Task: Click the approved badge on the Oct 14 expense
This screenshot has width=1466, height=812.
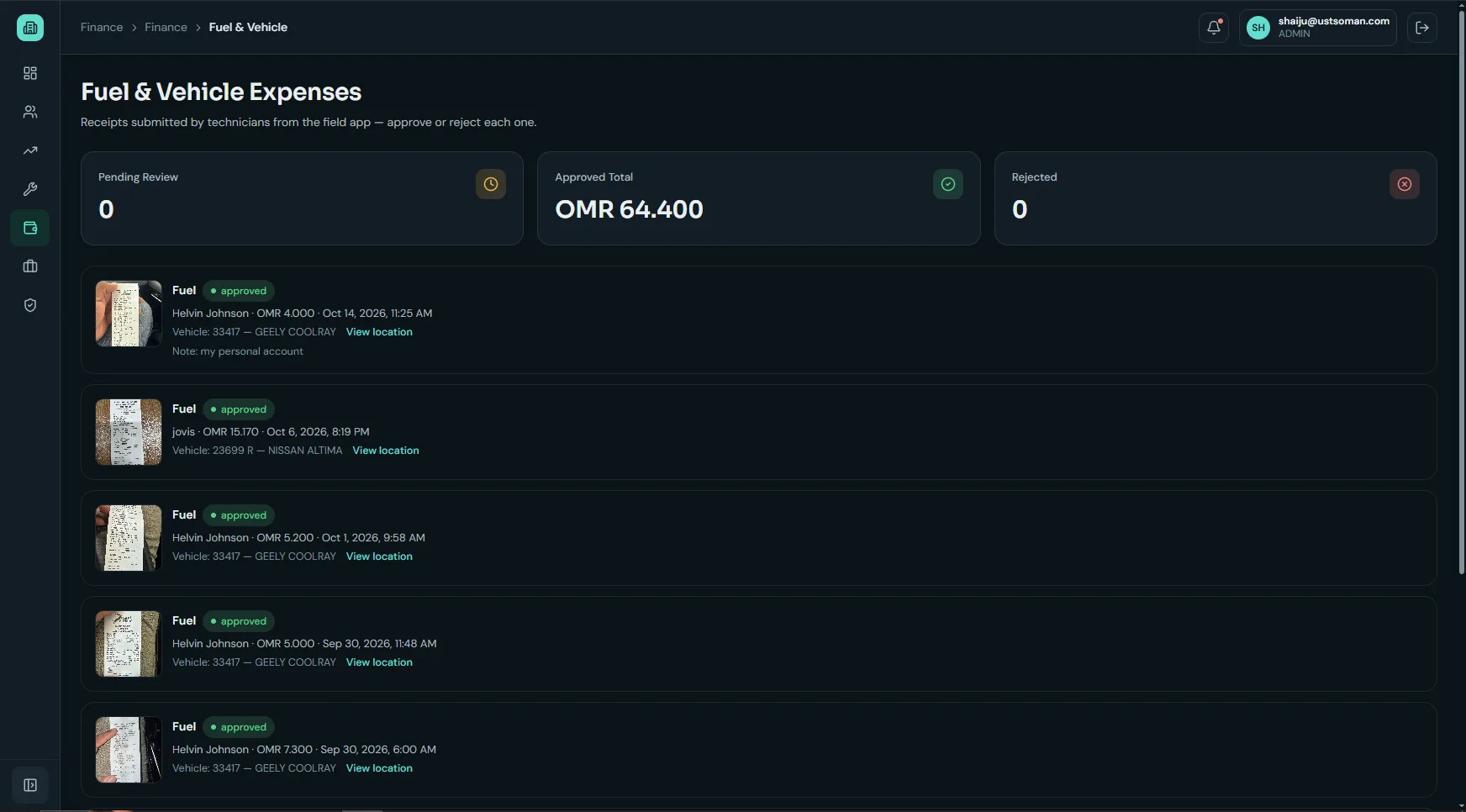Action: click(239, 291)
